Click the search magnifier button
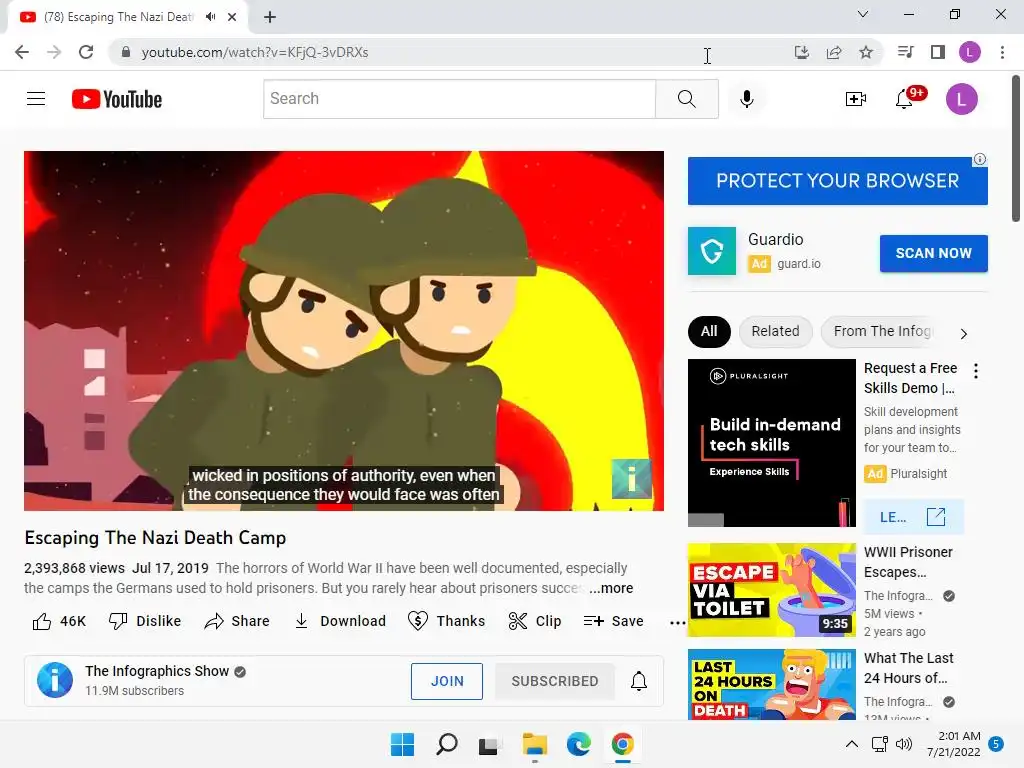 [x=686, y=99]
